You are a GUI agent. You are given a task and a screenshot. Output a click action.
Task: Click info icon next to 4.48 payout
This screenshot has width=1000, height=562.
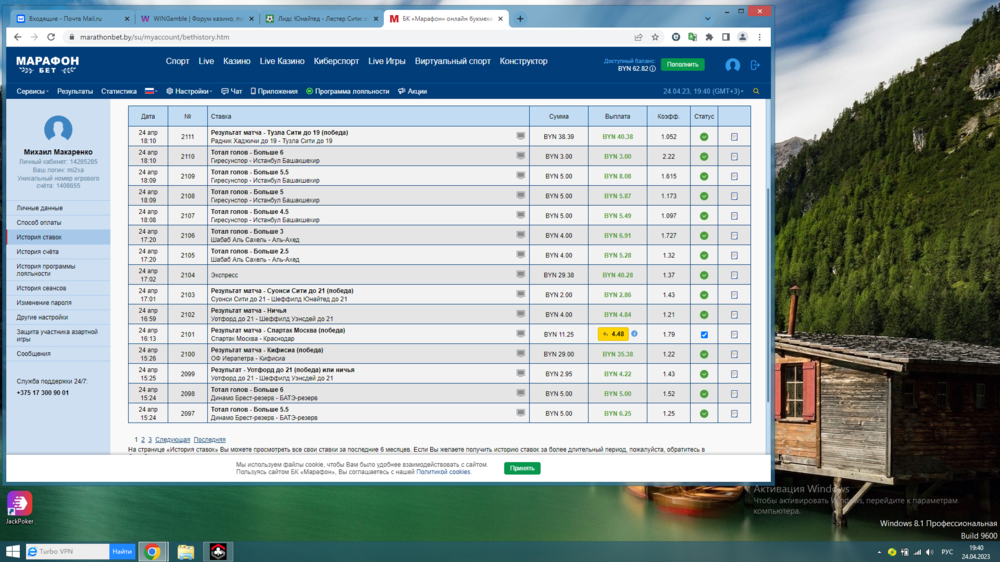coord(634,334)
